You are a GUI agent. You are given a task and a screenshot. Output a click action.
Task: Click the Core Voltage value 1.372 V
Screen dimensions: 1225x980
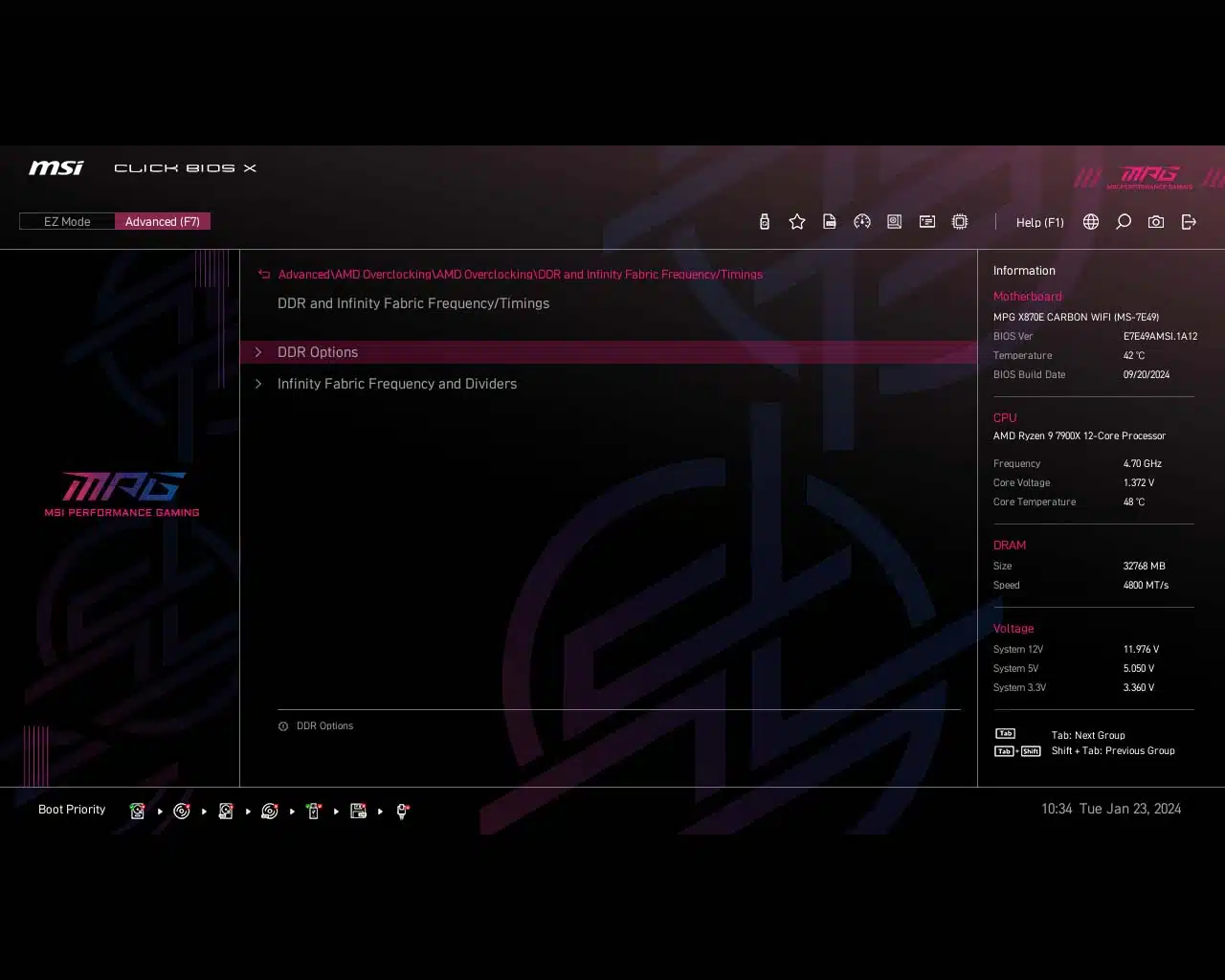pyautogui.click(x=1139, y=483)
